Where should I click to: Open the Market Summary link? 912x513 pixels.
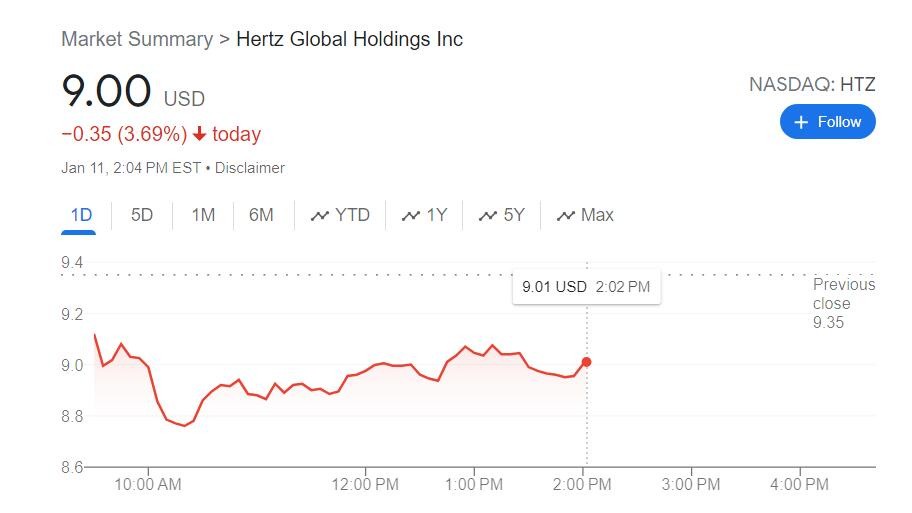(x=137, y=39)
